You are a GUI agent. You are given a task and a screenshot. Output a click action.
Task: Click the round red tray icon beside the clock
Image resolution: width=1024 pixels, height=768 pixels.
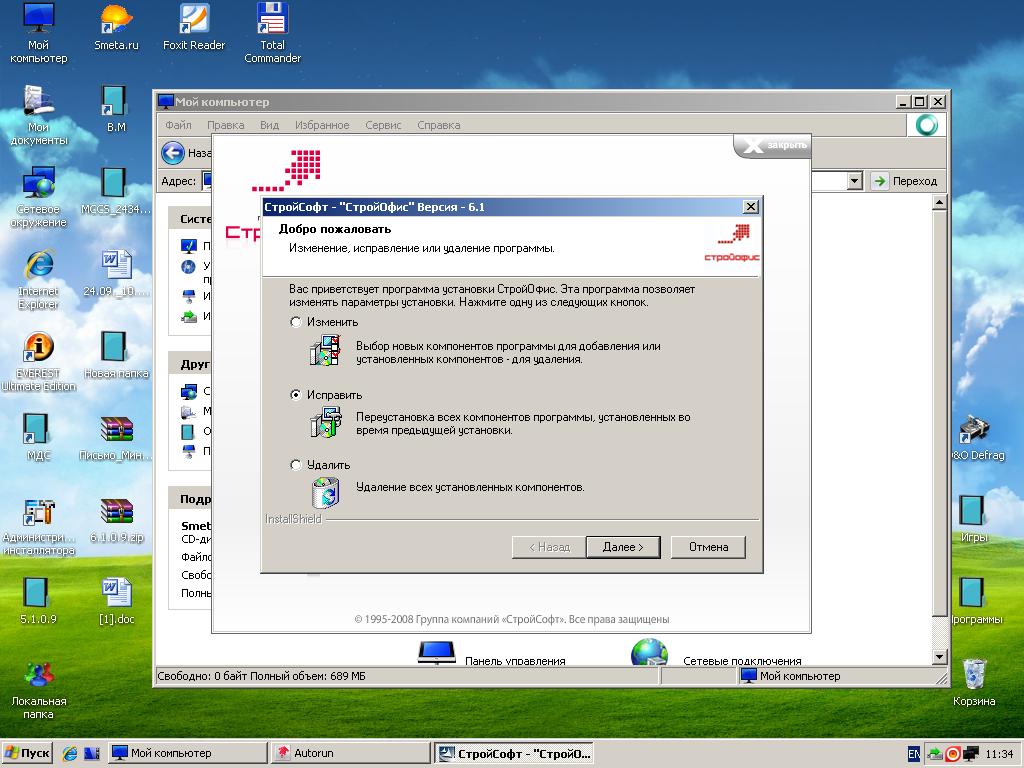pyautogui.click(x=953, y=754)
